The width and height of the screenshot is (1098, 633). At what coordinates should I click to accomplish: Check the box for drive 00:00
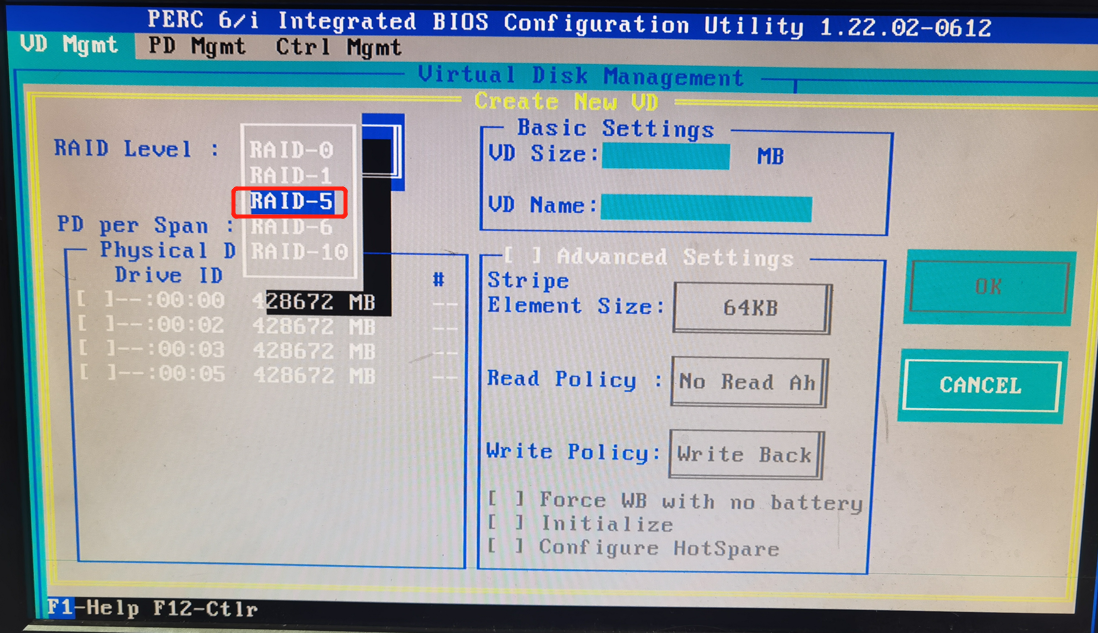click(x=95, y=300)
